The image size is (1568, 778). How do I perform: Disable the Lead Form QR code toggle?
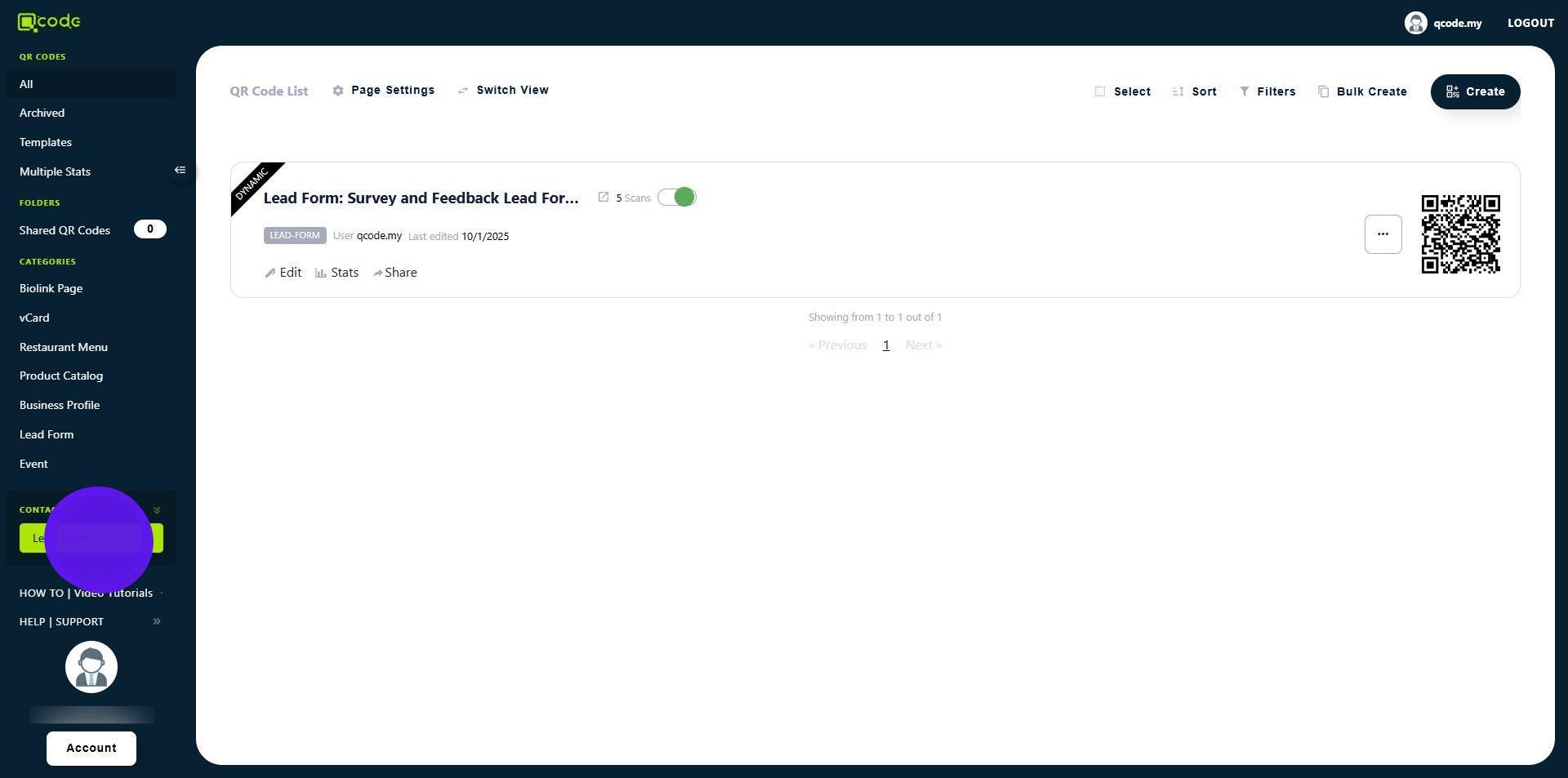[x=676, y=198]
